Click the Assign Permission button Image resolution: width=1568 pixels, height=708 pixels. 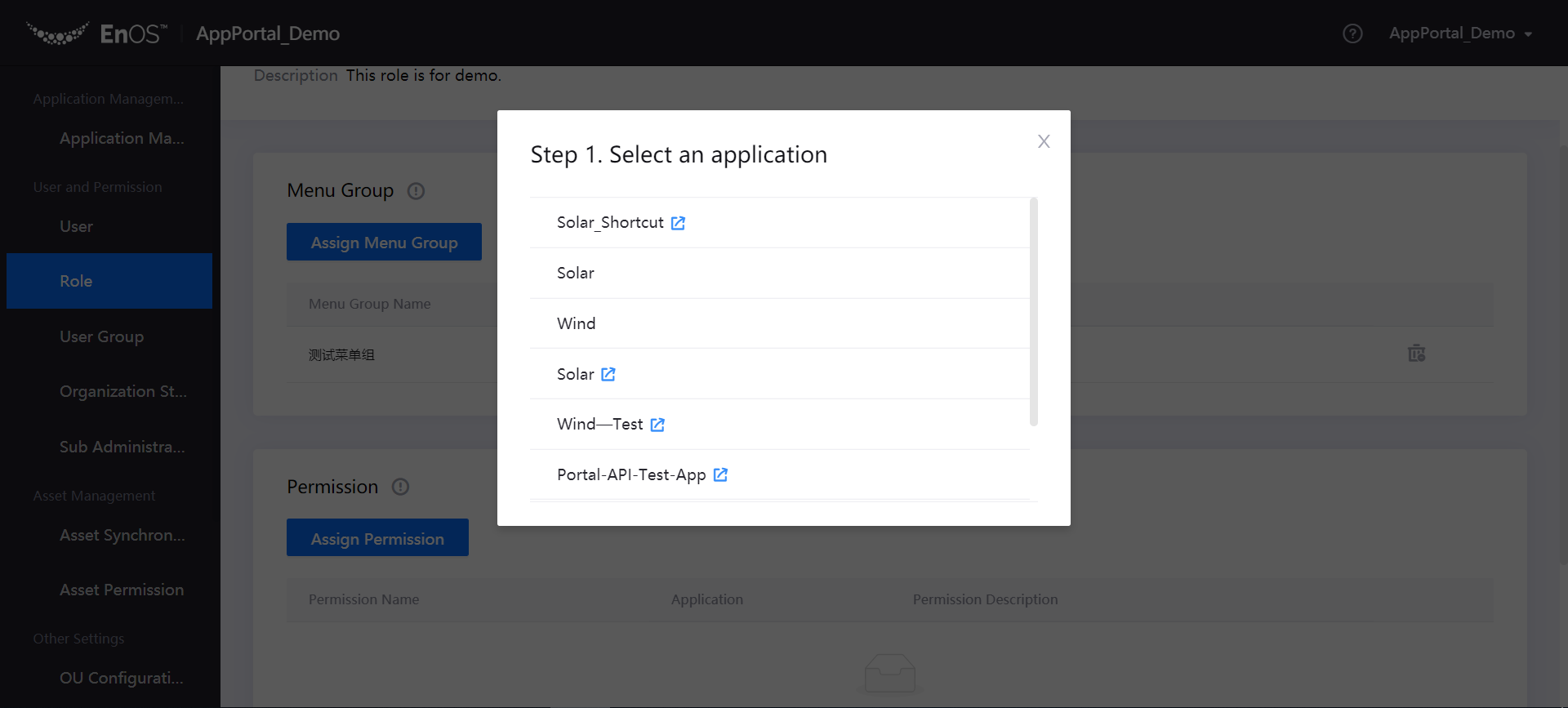(x=377, y=538)
